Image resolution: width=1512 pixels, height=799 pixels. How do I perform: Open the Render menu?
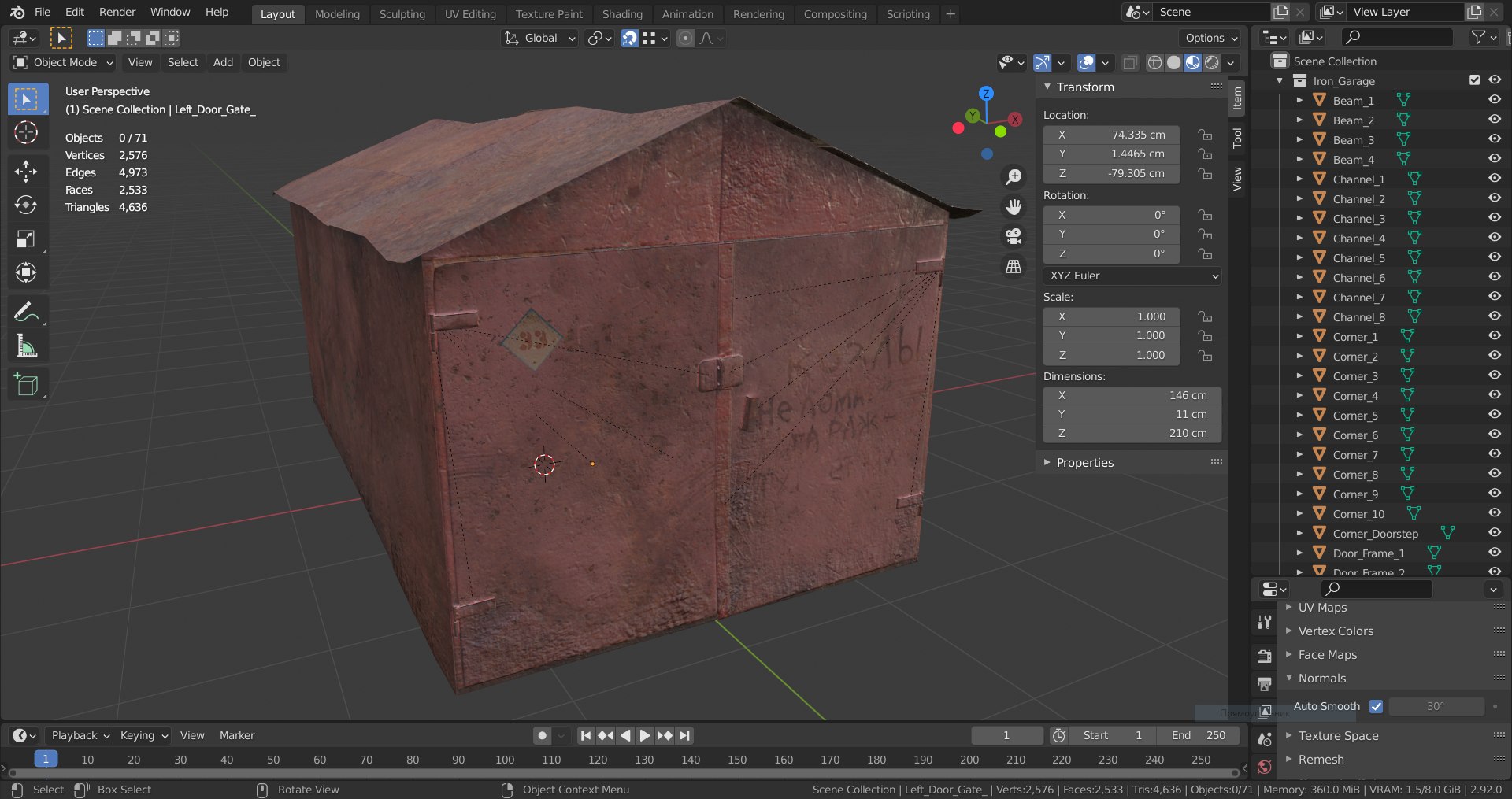(x=117, y=12)
